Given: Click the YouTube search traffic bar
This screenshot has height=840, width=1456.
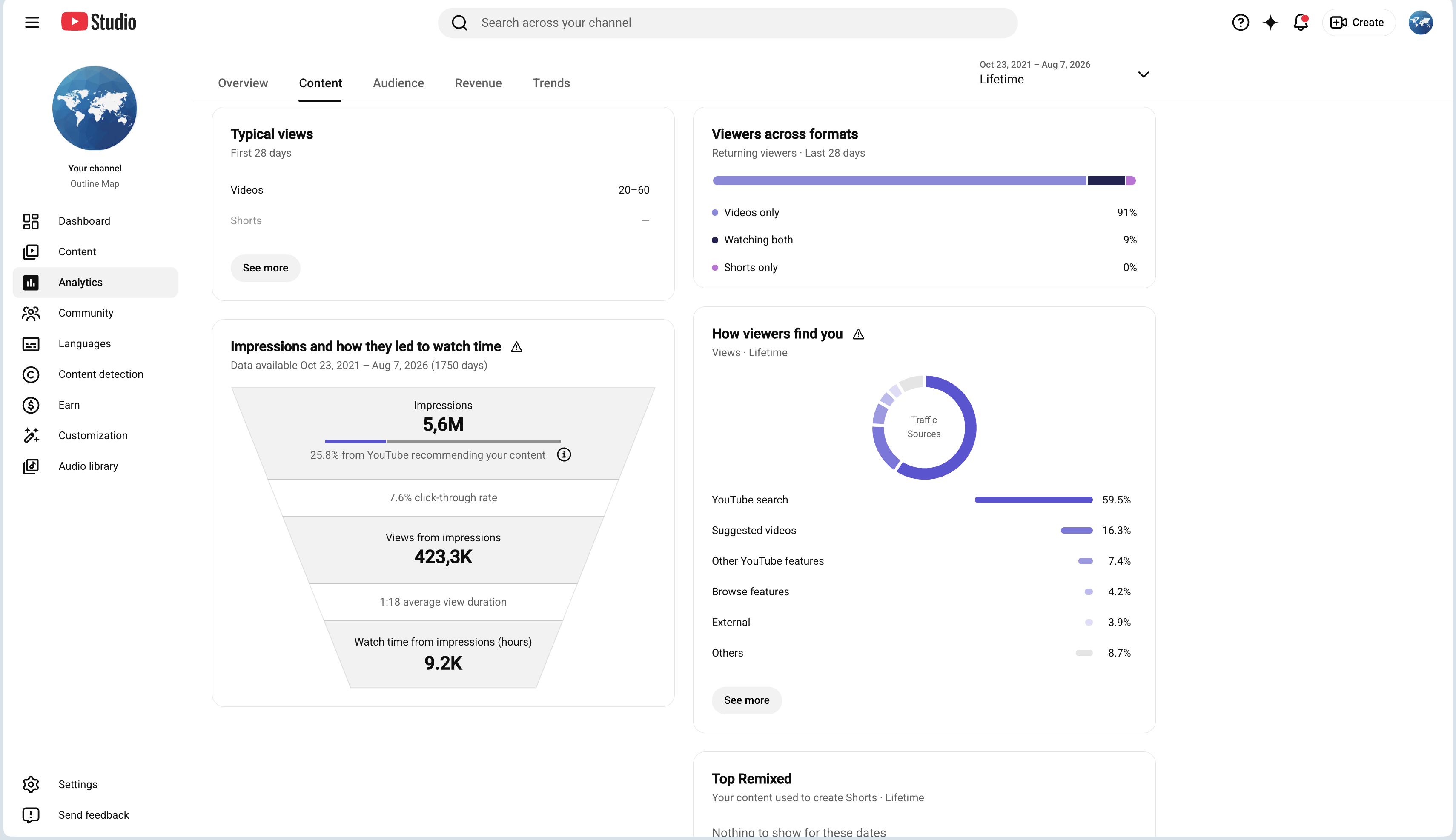Looking at the screenshot, I should tap(1033, 500).
